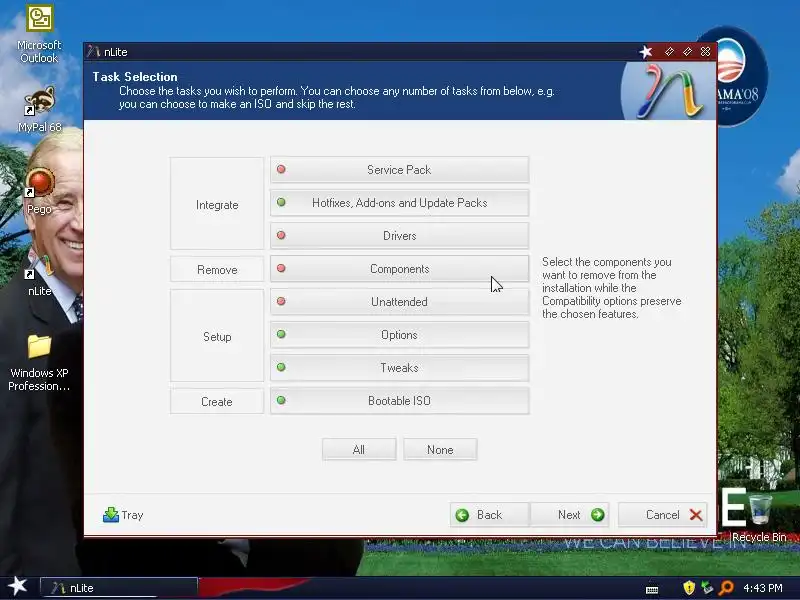The width and height of the screenshot is (800, 600).
Task: Open nLite desktop shortcut
Action: pos(39,274)
